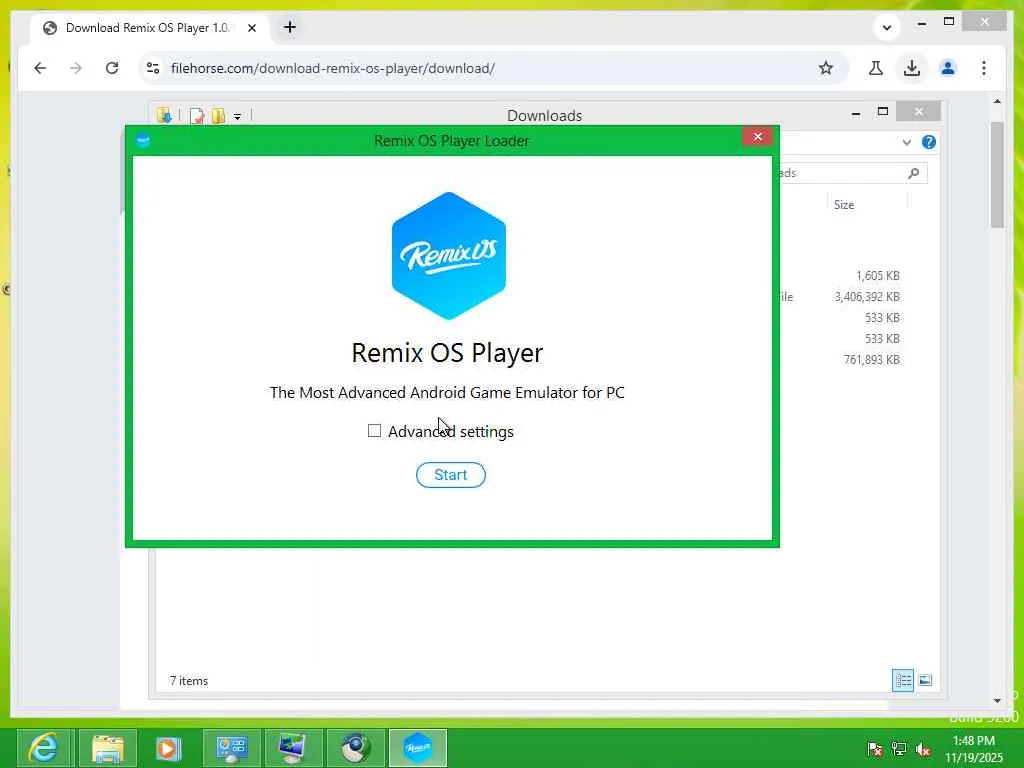Bookmark this page with the star
Viewport: 1024px width, 768px height.
coord(826,68)
